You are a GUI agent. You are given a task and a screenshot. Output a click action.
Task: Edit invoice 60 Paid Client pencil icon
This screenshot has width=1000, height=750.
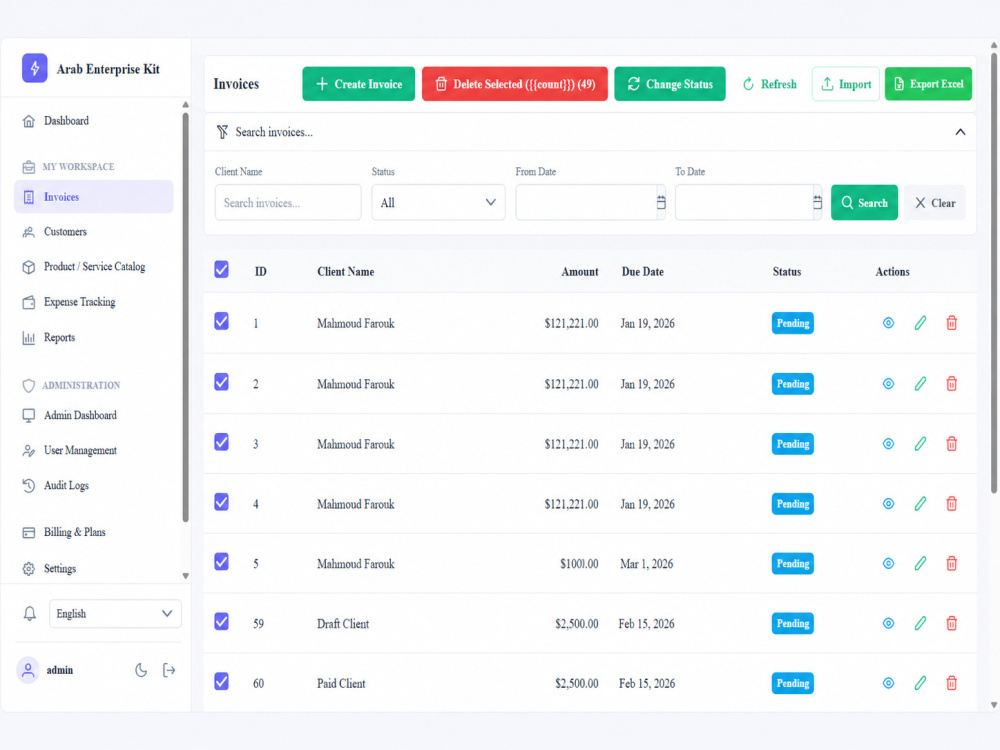click(920, 683)
